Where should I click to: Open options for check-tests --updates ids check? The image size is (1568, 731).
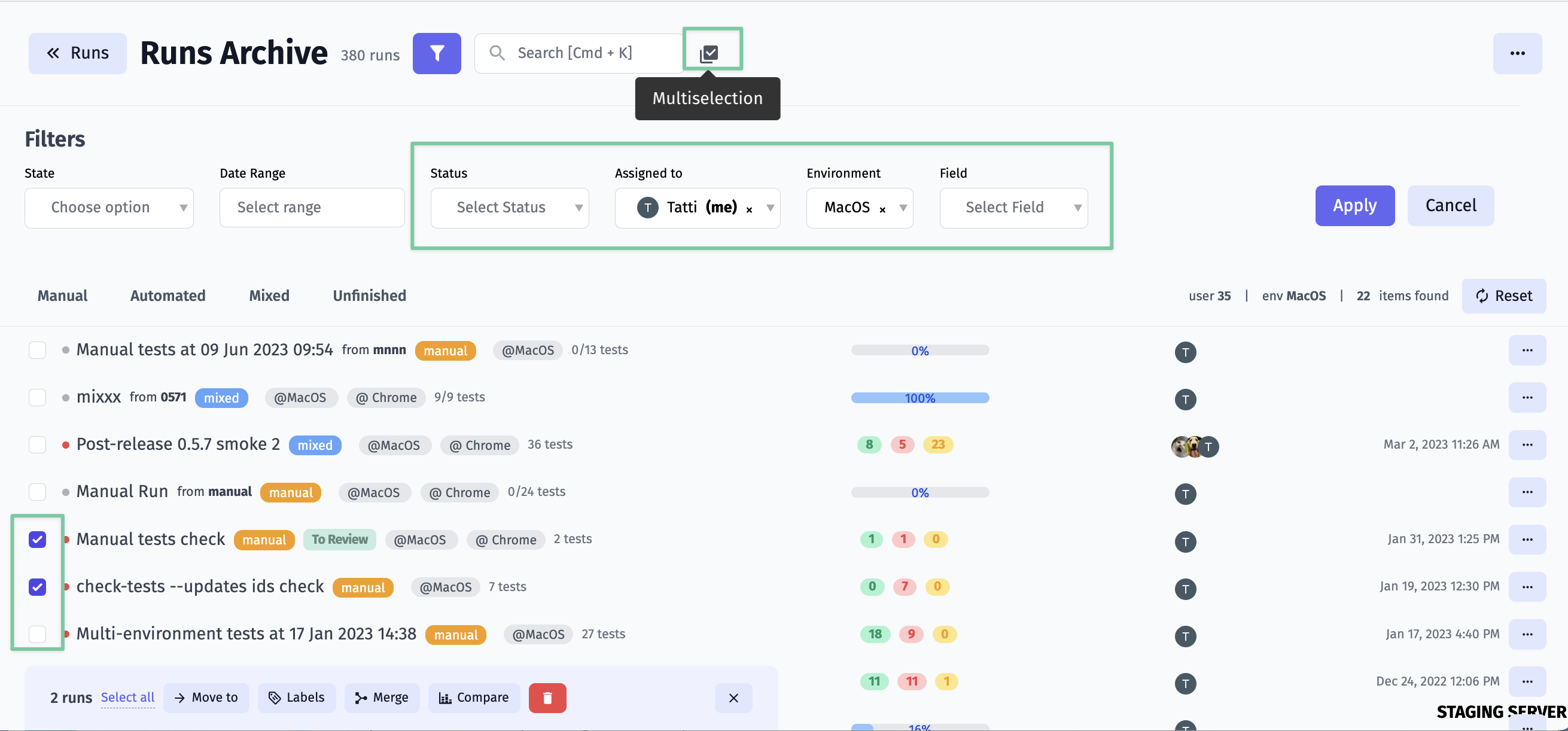coord(1527,587)
